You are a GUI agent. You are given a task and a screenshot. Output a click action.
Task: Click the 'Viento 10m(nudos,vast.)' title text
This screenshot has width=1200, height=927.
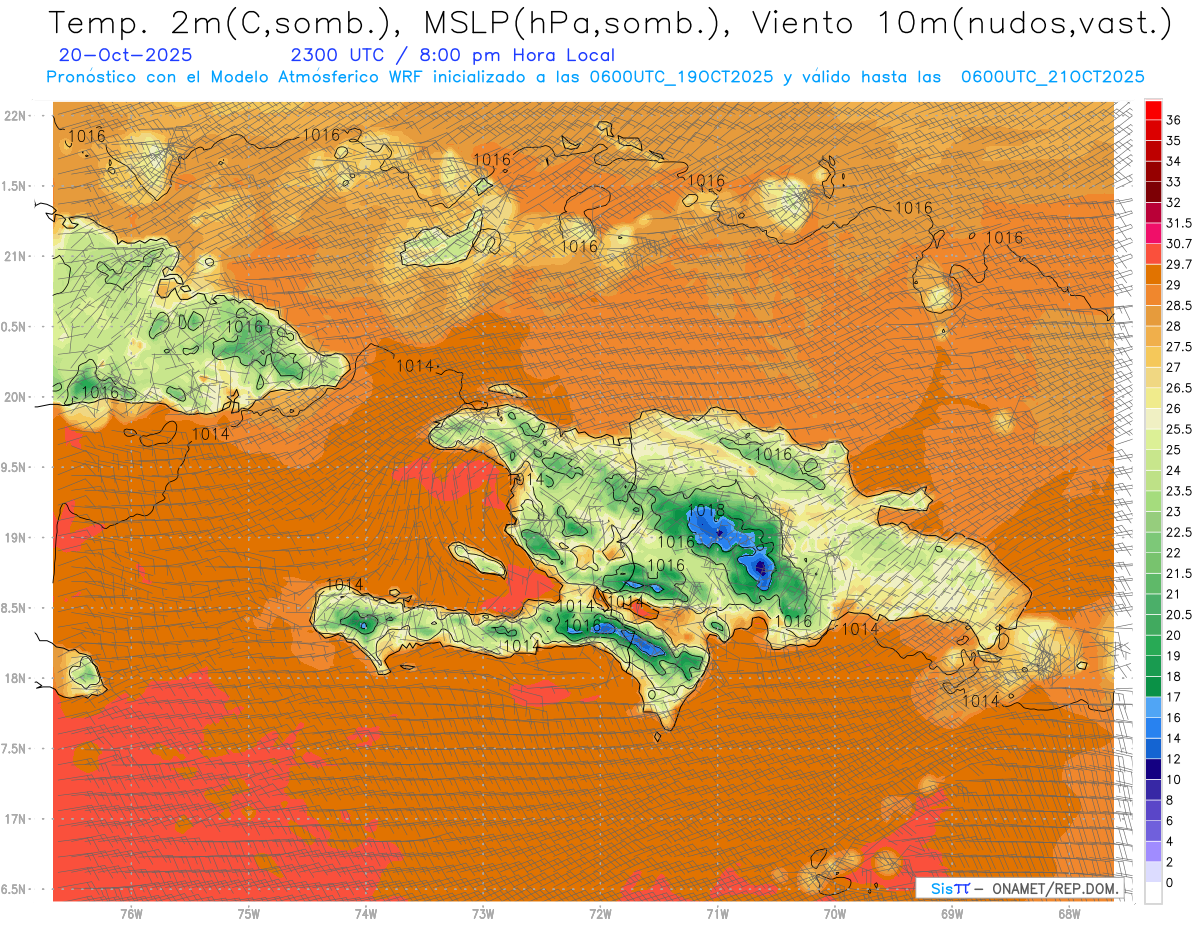click(958, 24)
